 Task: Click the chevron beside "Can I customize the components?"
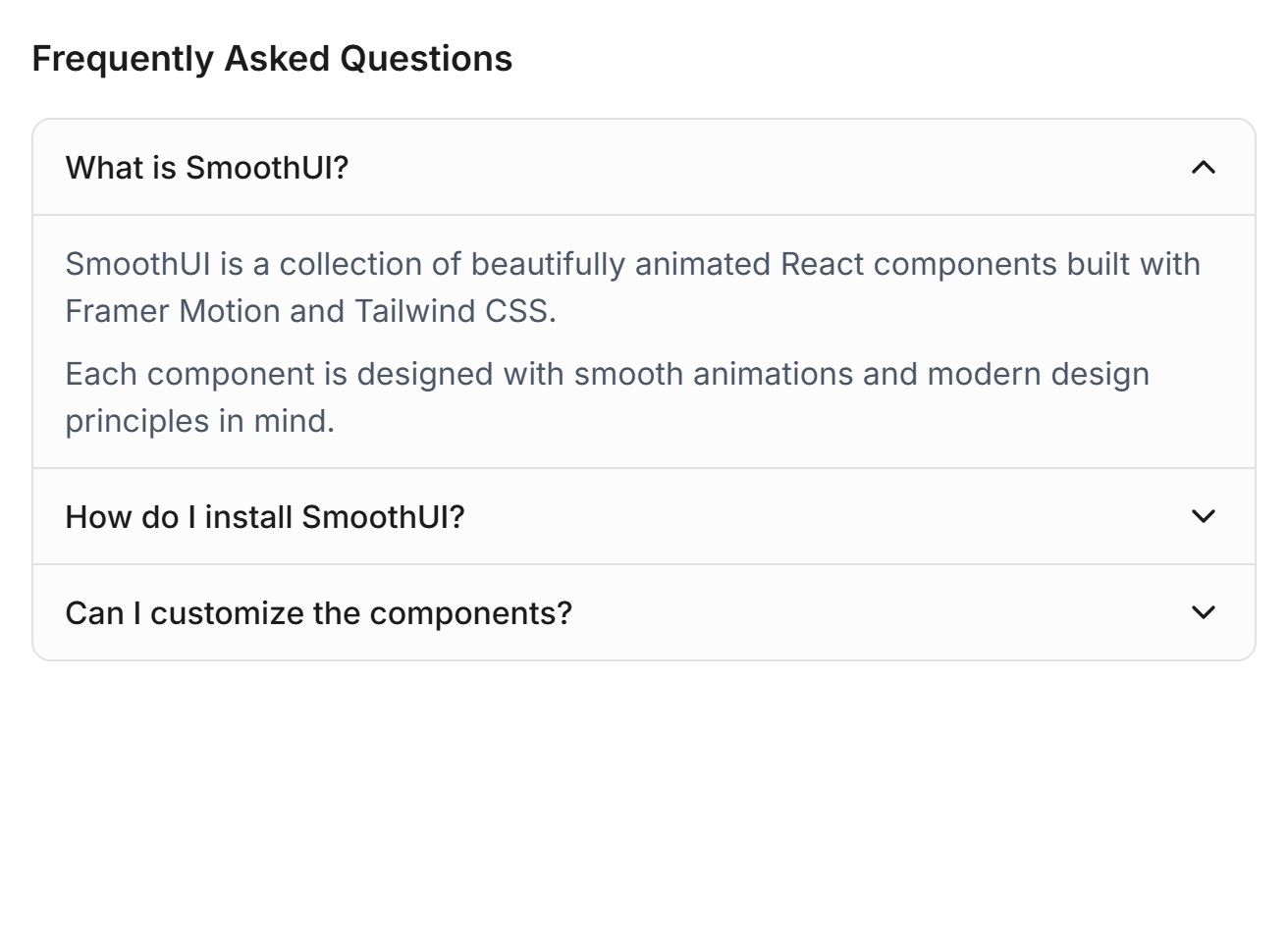pyautogui.click(x=1203, y=612)
